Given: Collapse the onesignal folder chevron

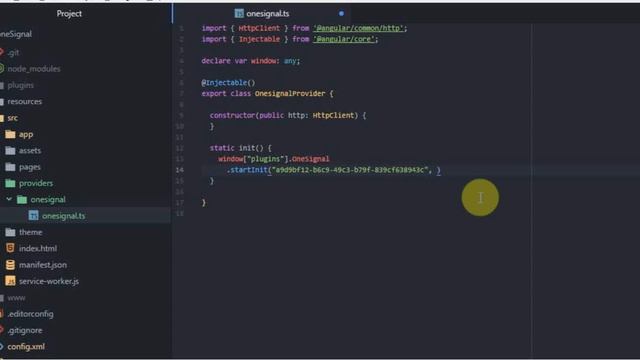Looking at the screenshot, I should point(9,199).
